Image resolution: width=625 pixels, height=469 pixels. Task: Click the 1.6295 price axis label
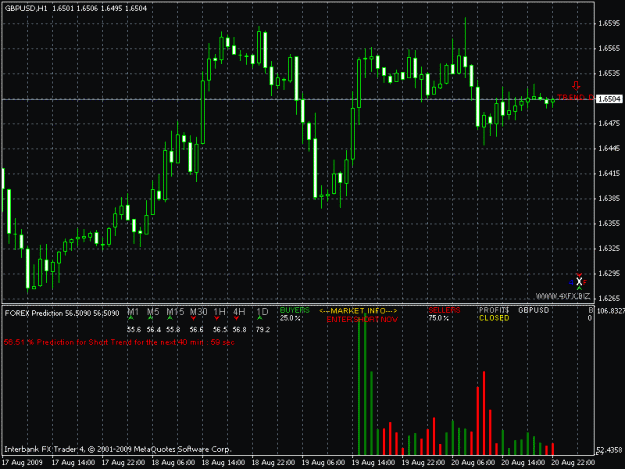[x=609, y=274]
